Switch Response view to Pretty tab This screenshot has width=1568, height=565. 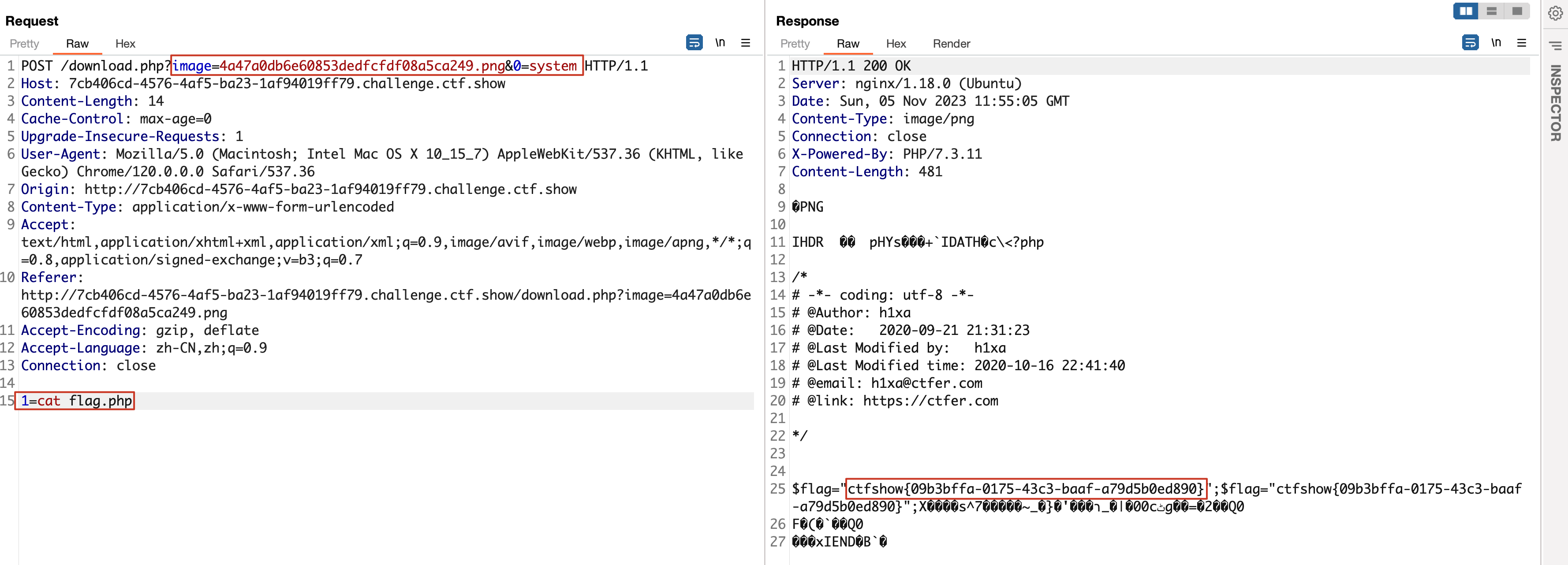[795, 44]
